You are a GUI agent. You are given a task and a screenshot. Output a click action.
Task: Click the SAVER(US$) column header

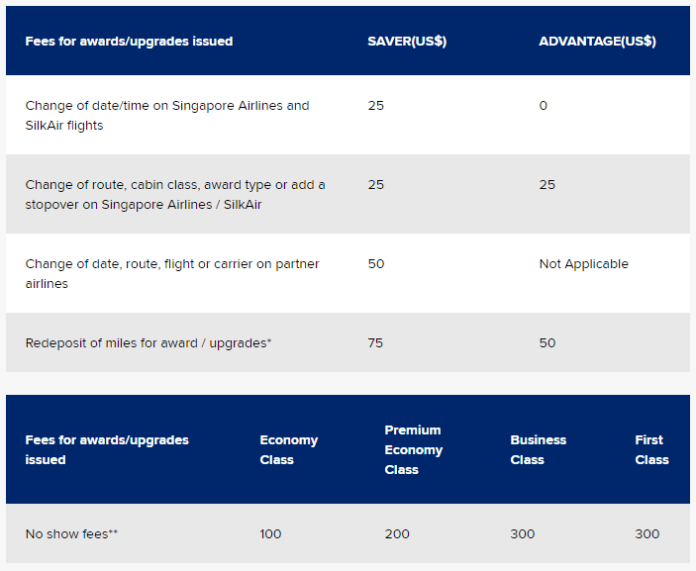pyautogui.click(x=407, y=41)
